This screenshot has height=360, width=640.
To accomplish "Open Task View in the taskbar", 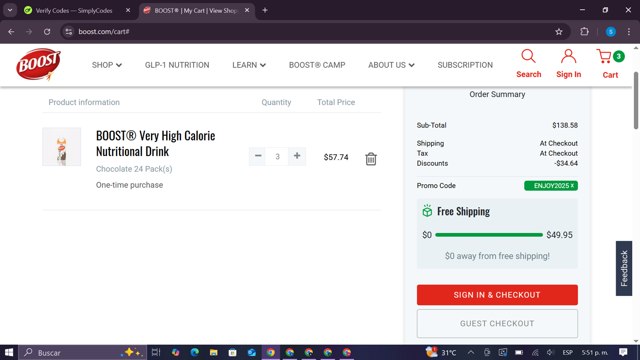I will pos(156,352).
